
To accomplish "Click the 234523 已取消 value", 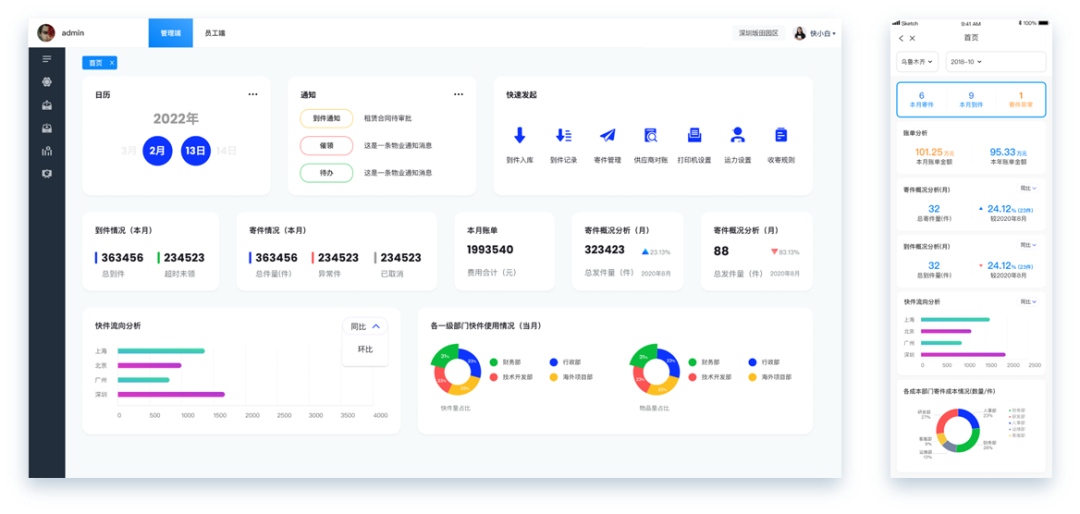I will tap(401, 258).
